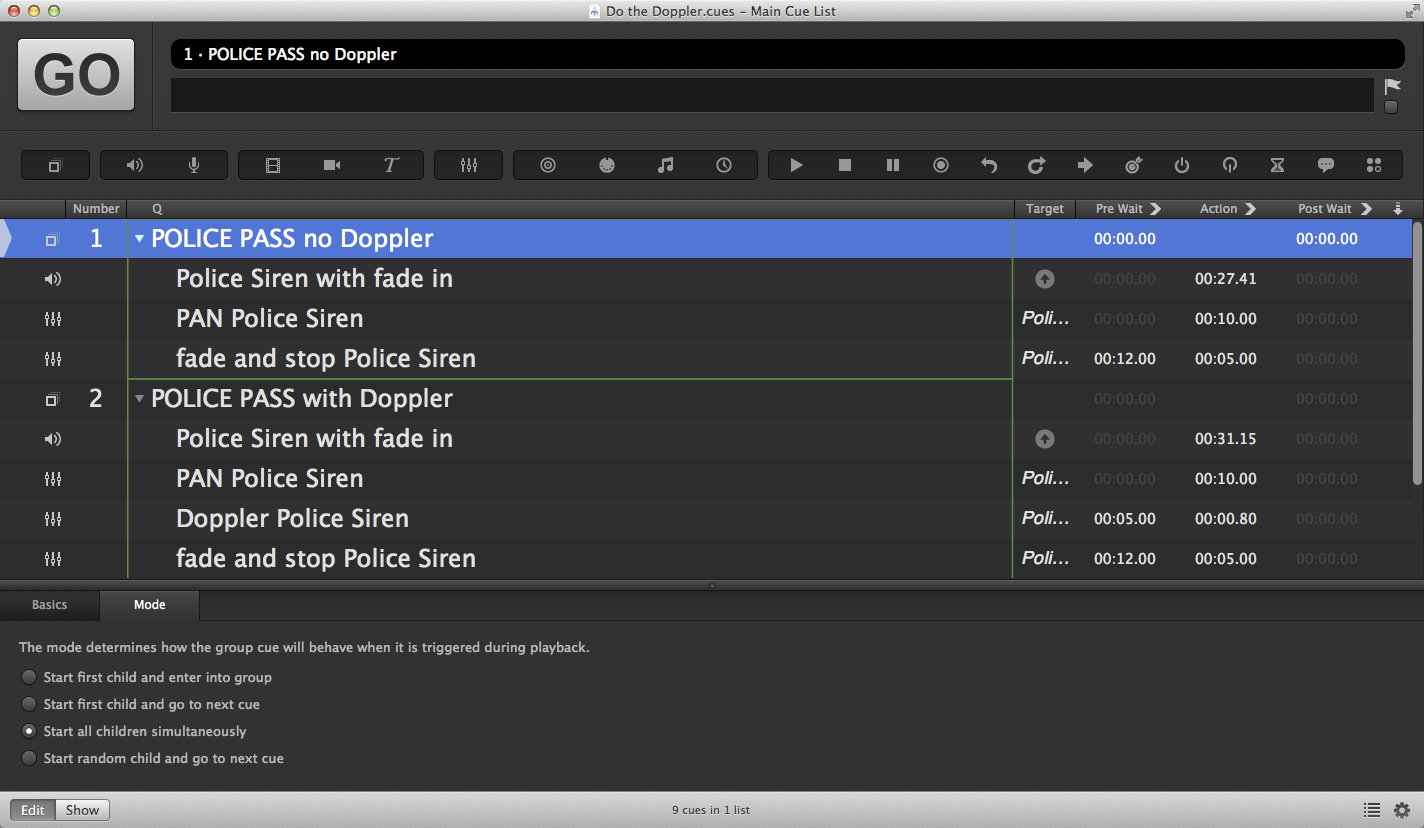Click the Pre Wait column header arrow
1424x828 pixels.
click(x=1156, y=209)
